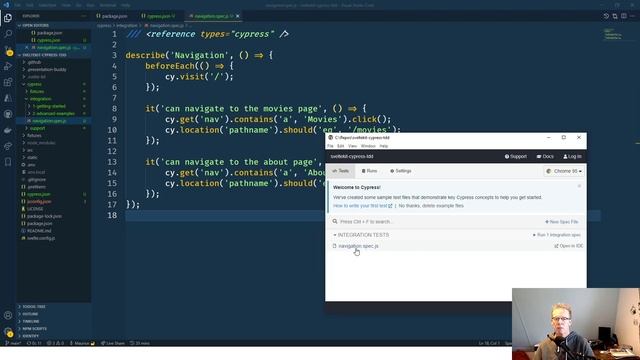Open the Docker view in the activity bar
640x360 pixels.
8,130
